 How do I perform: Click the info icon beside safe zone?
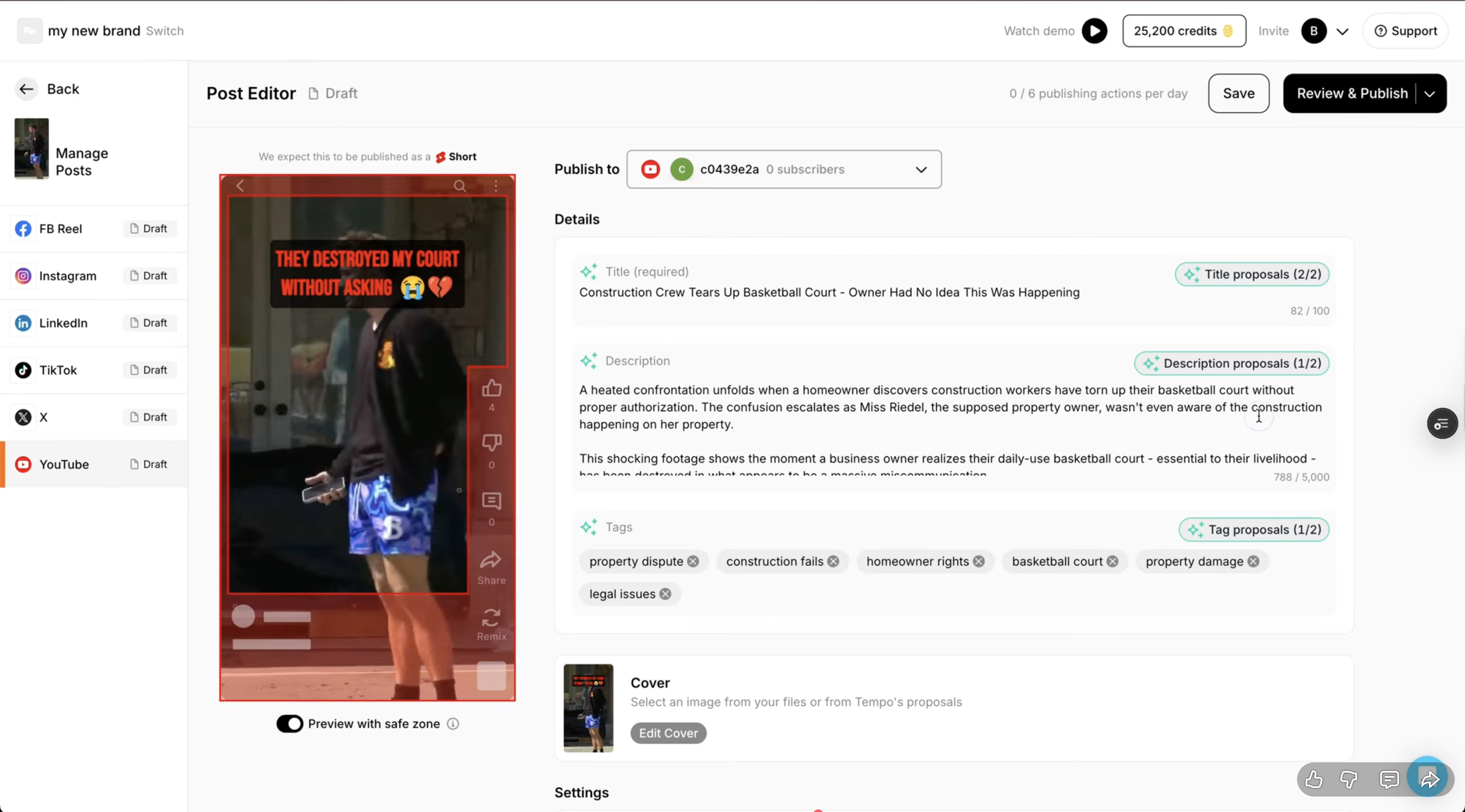tap(453, 723)
